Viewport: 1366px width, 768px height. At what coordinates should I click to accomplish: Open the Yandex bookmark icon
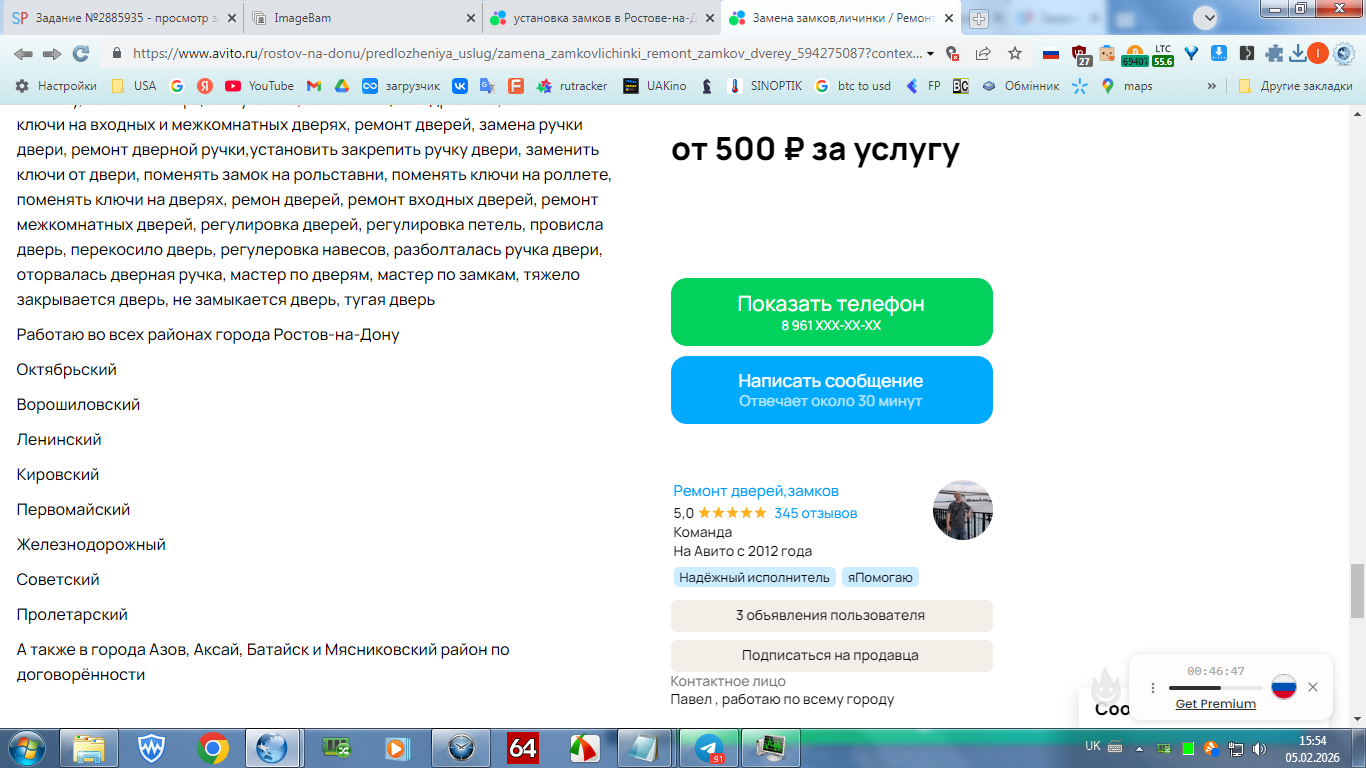[205, 86]
